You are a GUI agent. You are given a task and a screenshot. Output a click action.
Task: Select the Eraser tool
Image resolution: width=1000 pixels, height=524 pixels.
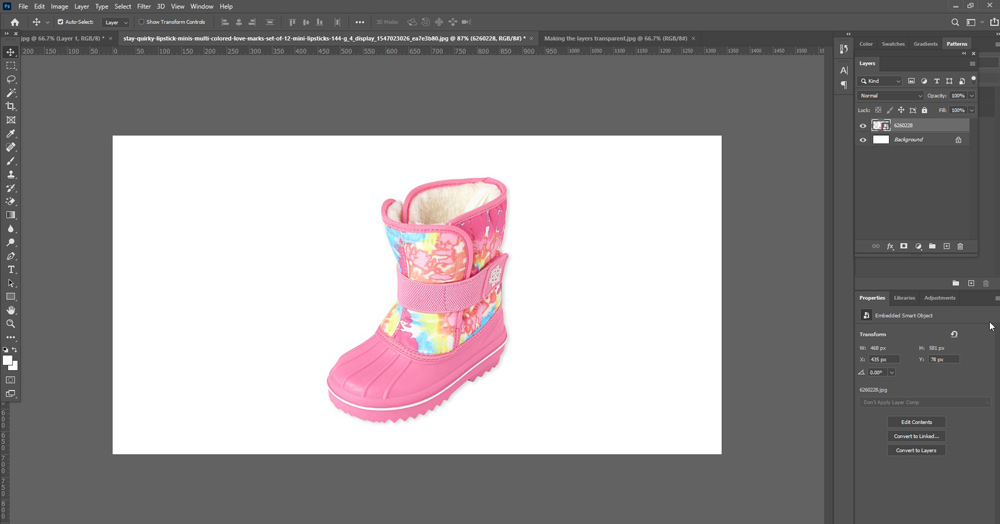pyautogui.click(x=11, y=201)
